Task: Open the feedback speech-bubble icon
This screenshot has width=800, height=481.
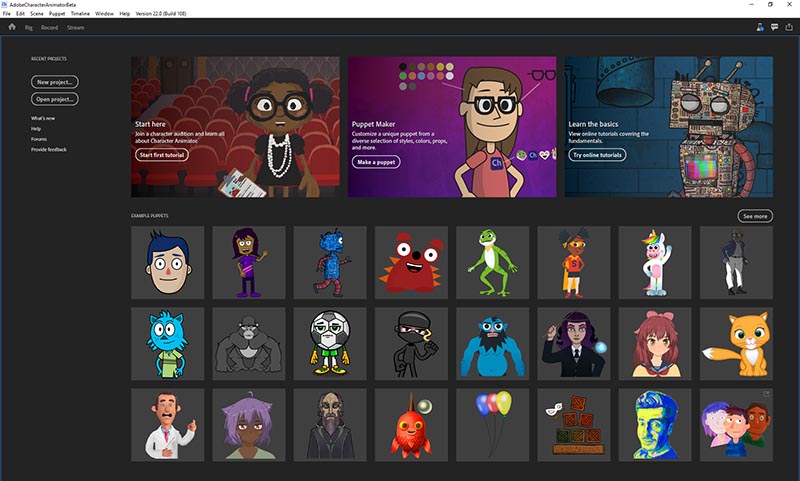Action: 774,28
